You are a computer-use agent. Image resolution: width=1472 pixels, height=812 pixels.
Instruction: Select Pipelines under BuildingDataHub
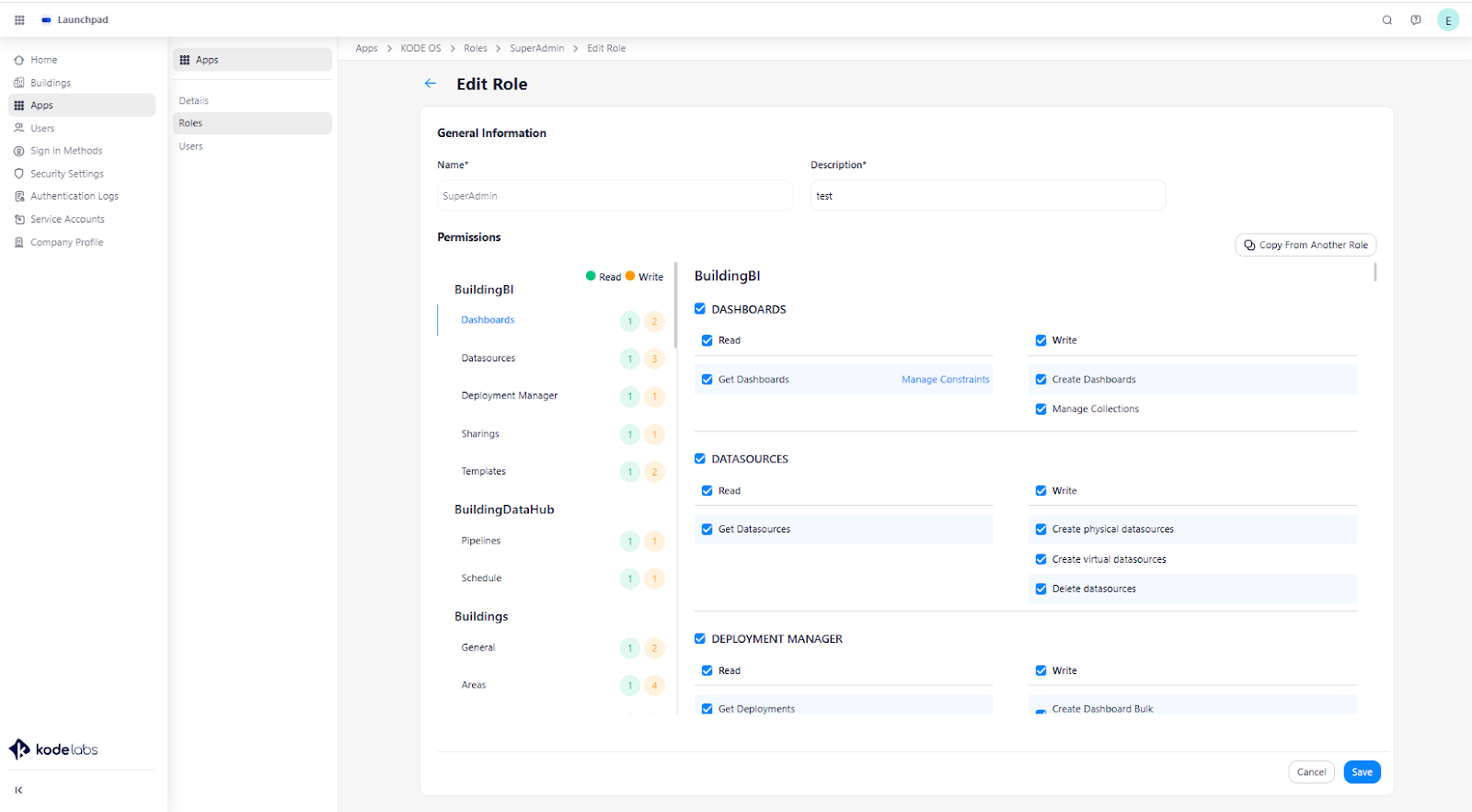[x=481, y=541]
